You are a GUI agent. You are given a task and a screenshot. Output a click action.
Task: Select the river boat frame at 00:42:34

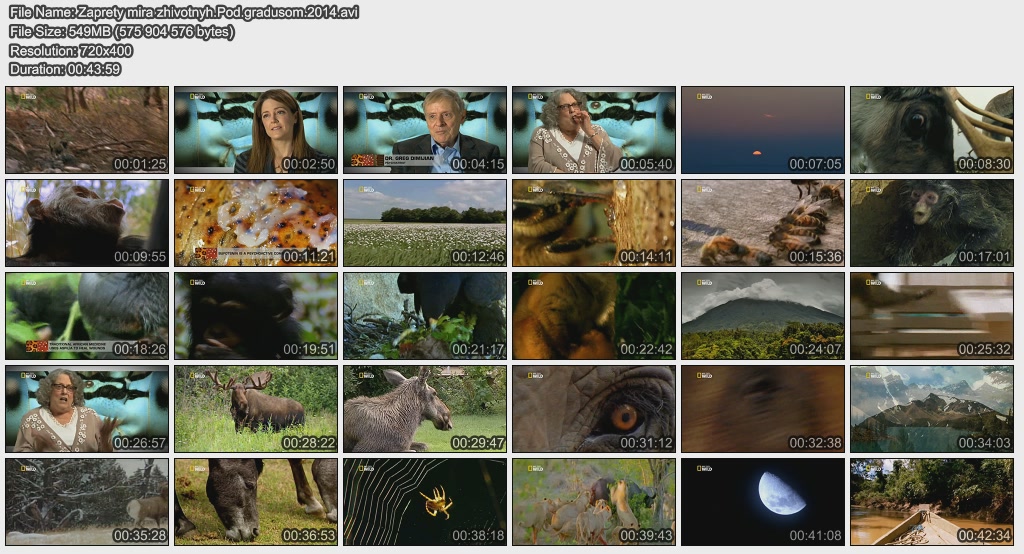click(x=932, y=501)
